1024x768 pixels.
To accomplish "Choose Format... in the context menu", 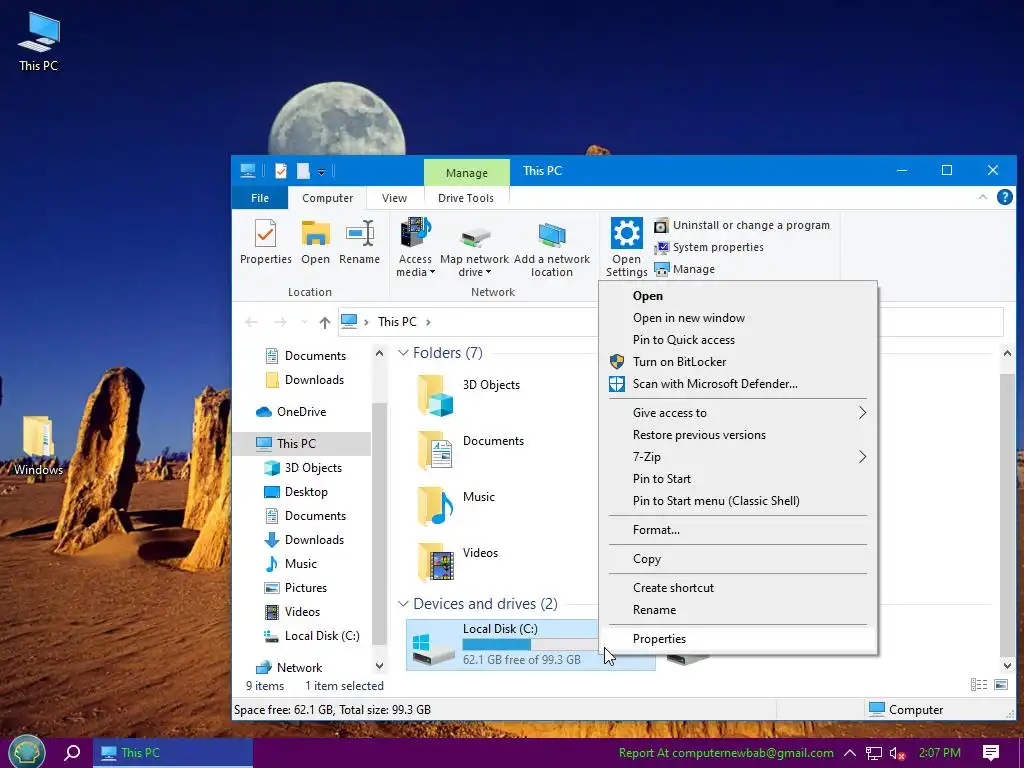I will click(739, 530).
